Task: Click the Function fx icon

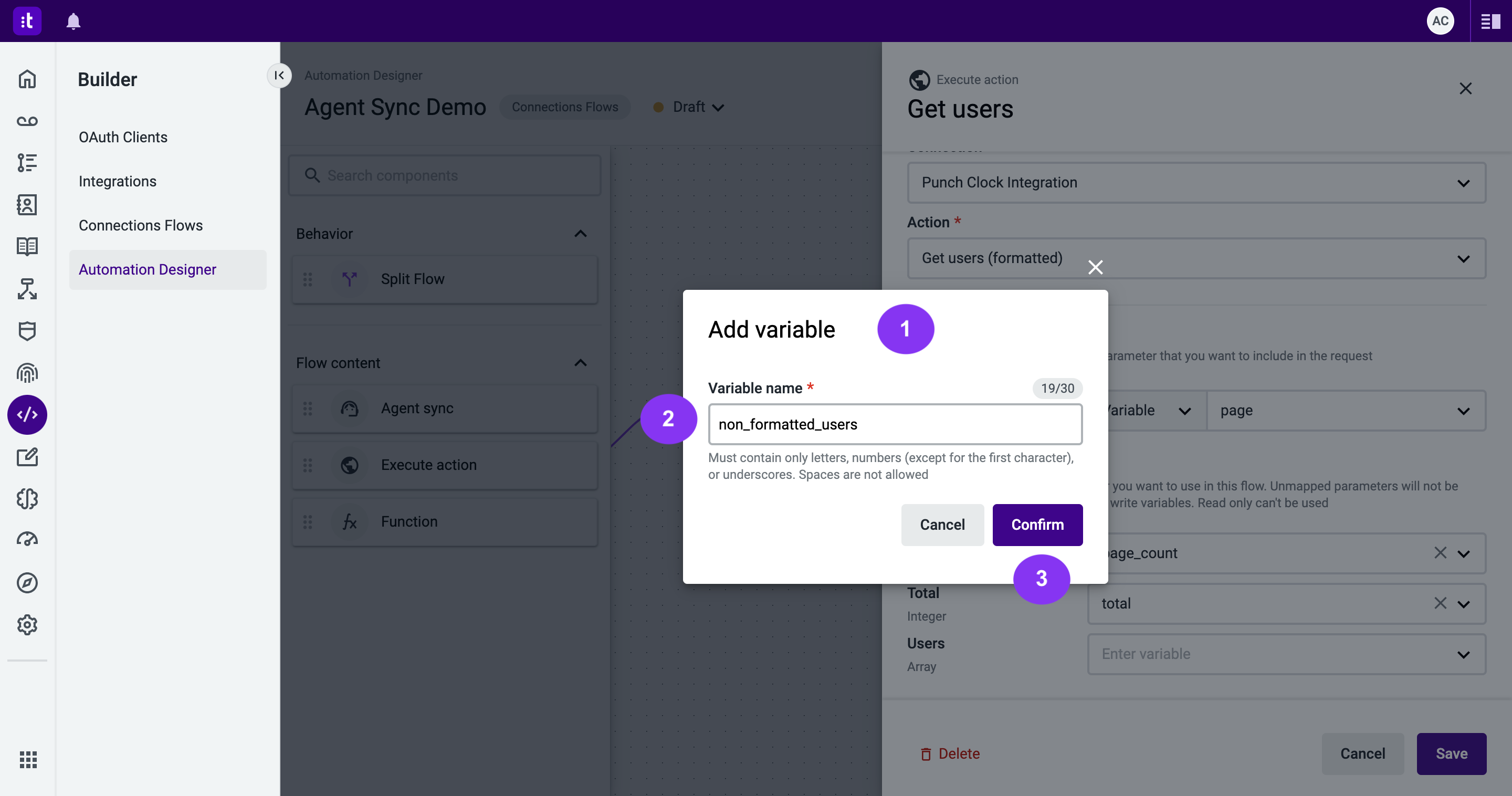Action: coord(350,522)
